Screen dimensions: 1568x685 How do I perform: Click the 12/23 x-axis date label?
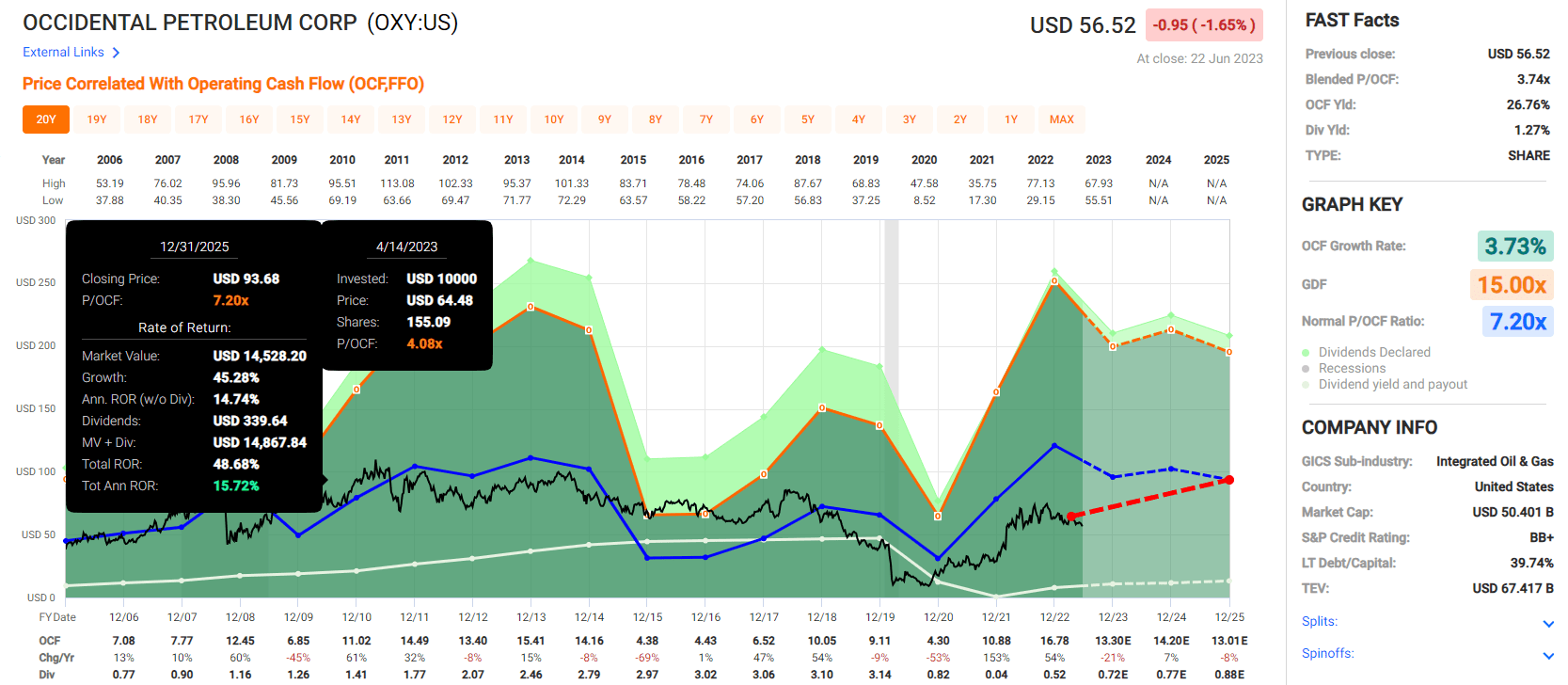[1113, 617]
